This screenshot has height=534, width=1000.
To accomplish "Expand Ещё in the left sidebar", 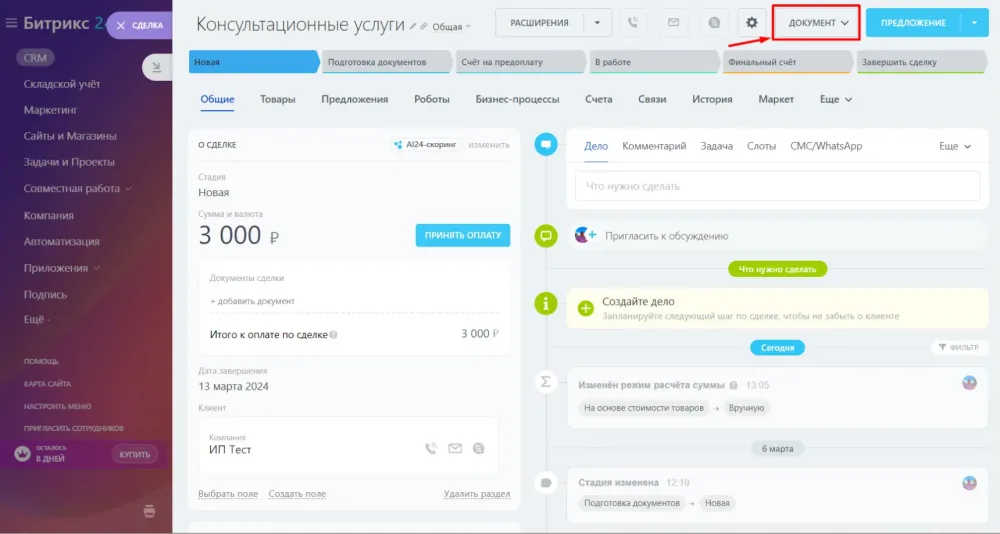I will 36,320.
